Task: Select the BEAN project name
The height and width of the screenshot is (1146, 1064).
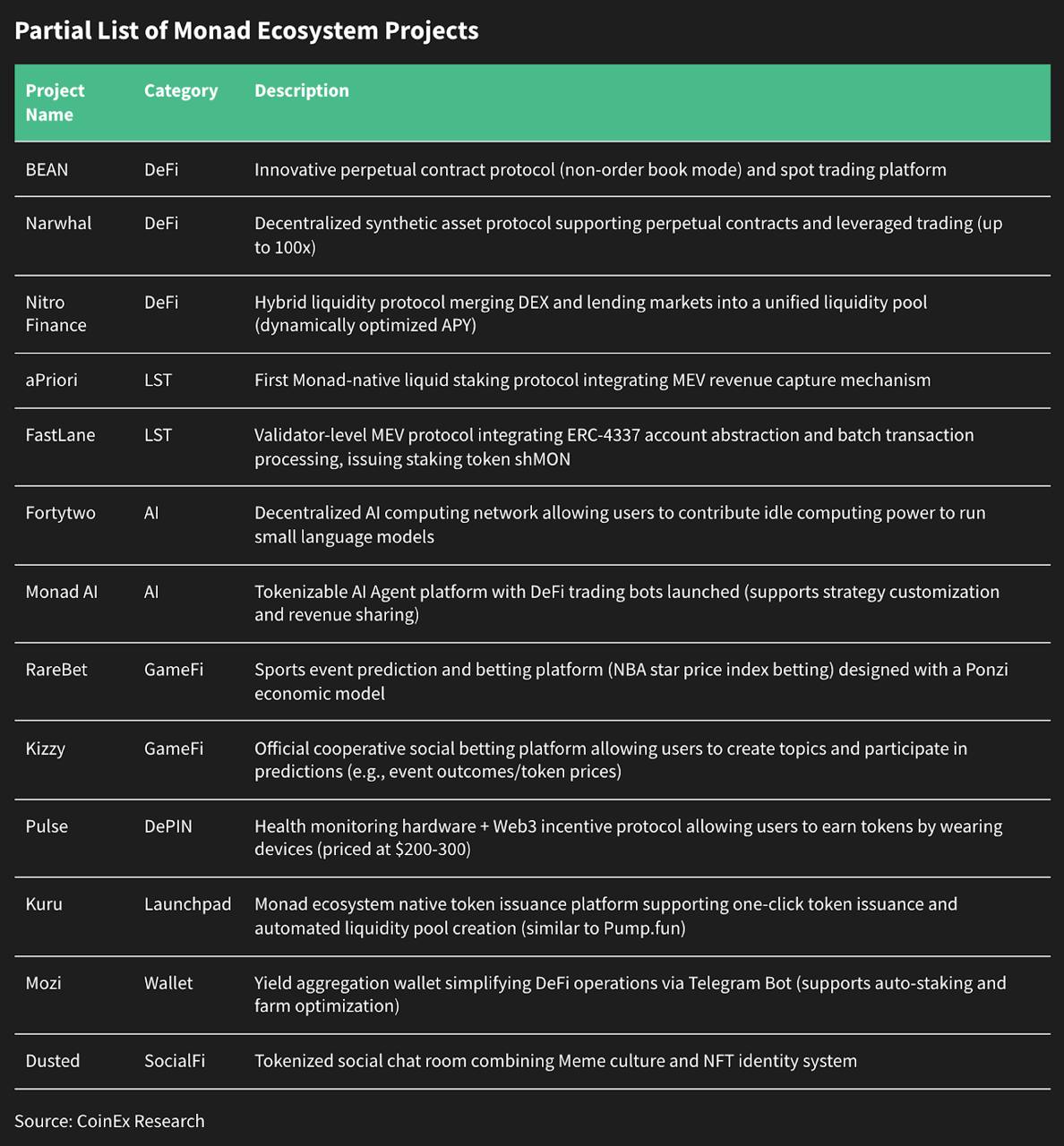Action: 47,169
